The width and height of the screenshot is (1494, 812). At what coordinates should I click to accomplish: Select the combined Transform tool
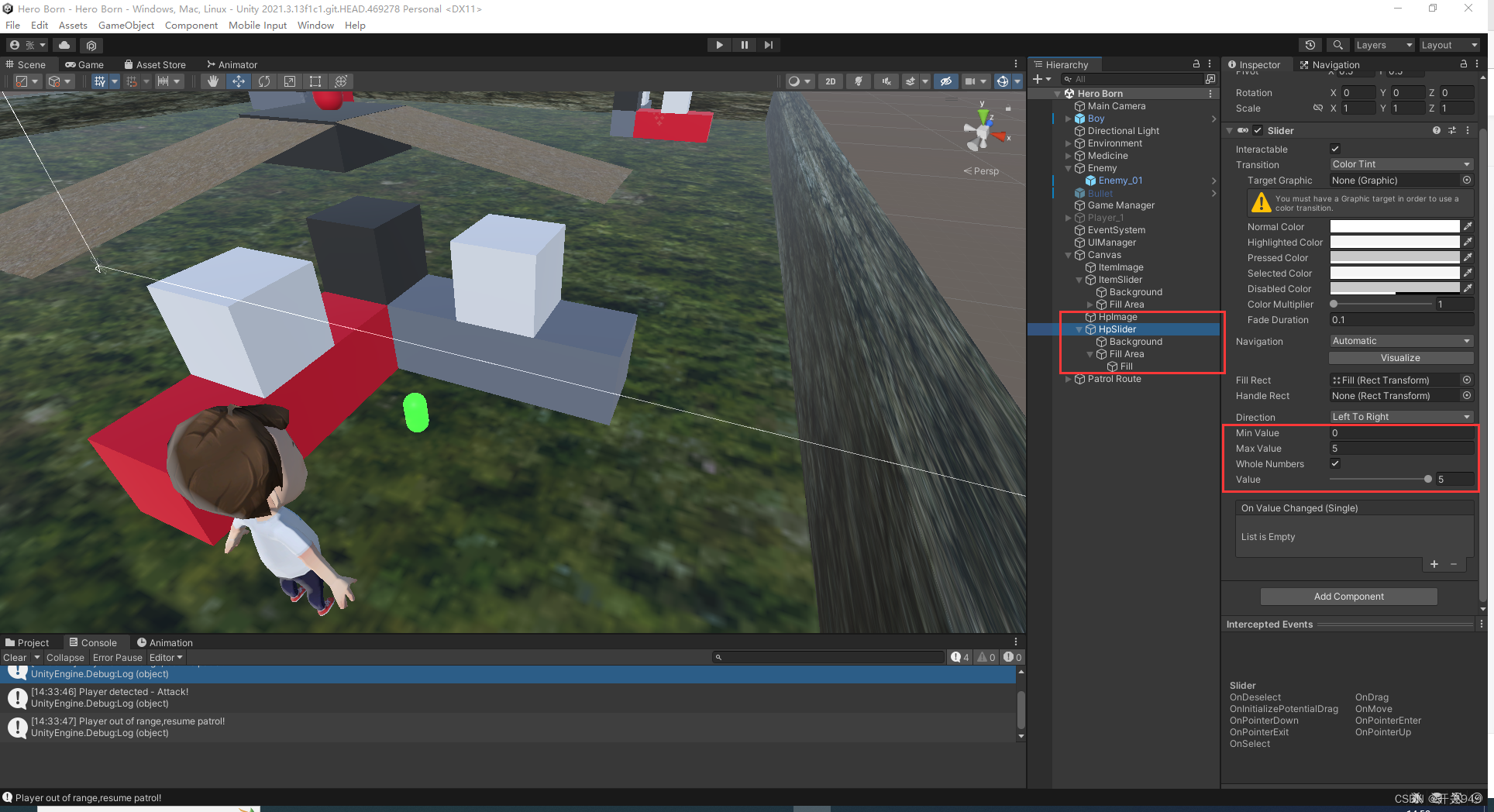pos(341,81)
